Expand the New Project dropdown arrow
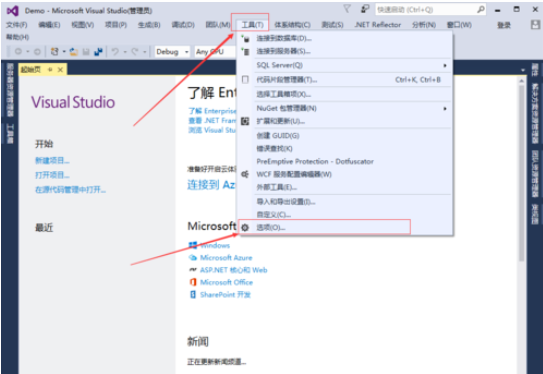 (x=64, y=52)
